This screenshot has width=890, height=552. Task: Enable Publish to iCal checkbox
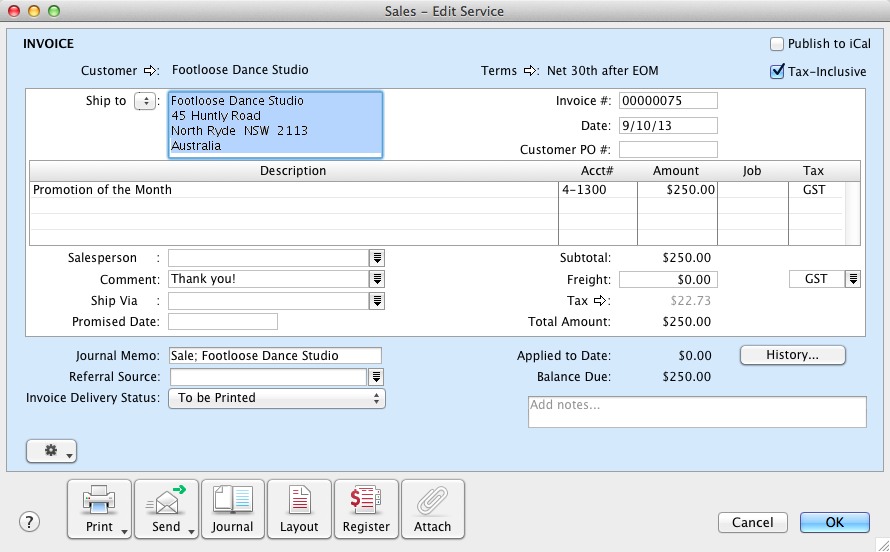click(777, 44)
